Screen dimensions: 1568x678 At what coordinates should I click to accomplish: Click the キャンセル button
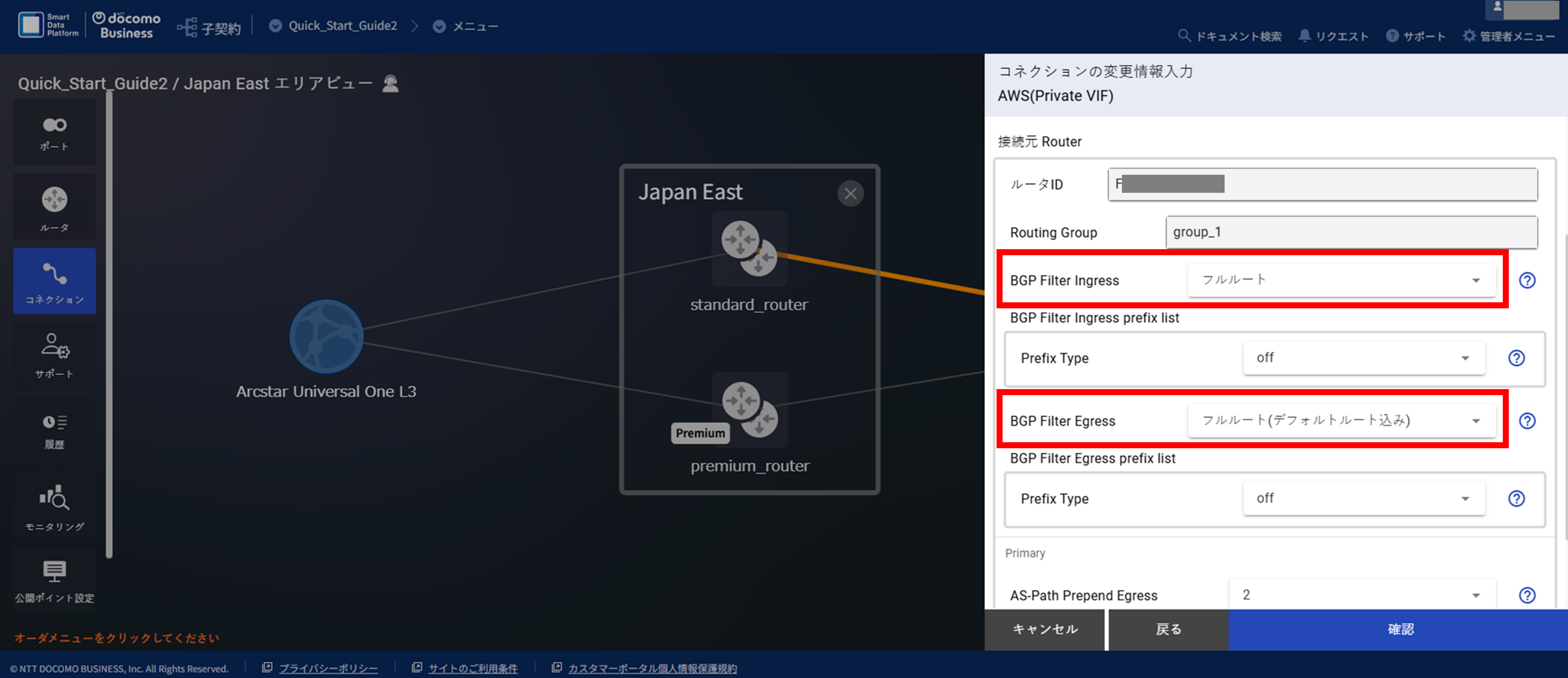[1044, 629]
